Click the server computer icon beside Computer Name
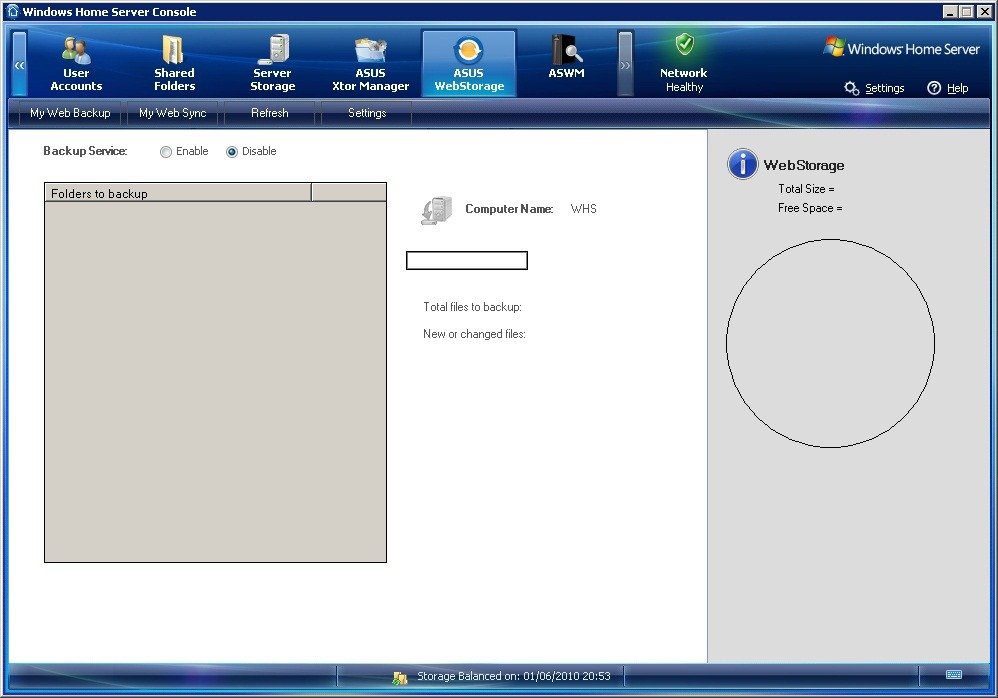The image size is (998, 698). pos(437,211)
